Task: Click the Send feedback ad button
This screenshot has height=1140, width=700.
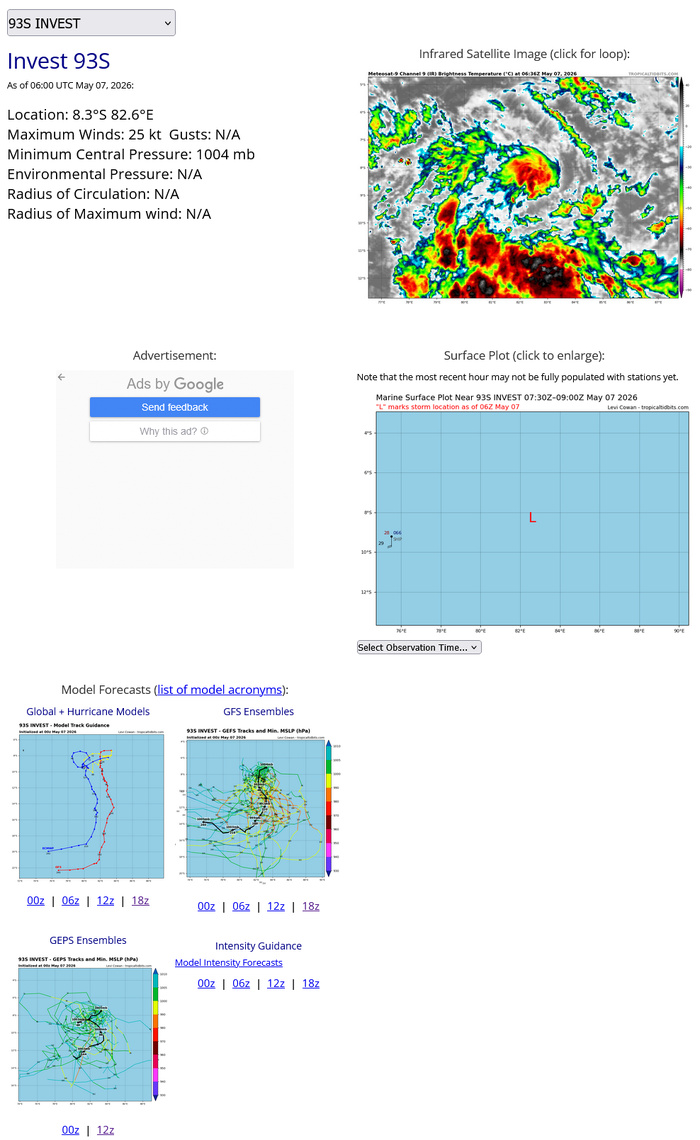Action: 175,407
